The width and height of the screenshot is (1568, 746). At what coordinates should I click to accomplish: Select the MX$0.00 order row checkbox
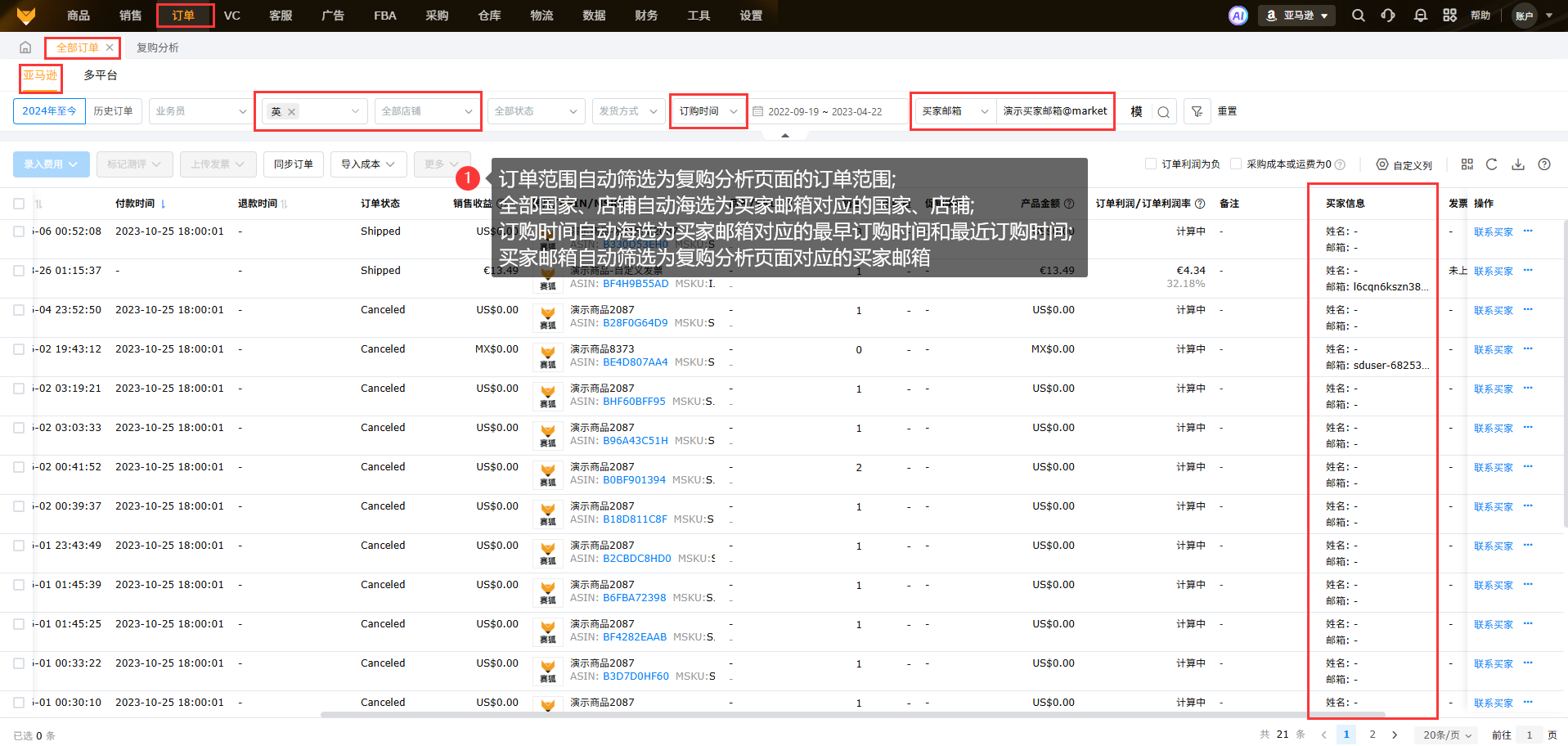pyautogui.click(x=19, y=349)
